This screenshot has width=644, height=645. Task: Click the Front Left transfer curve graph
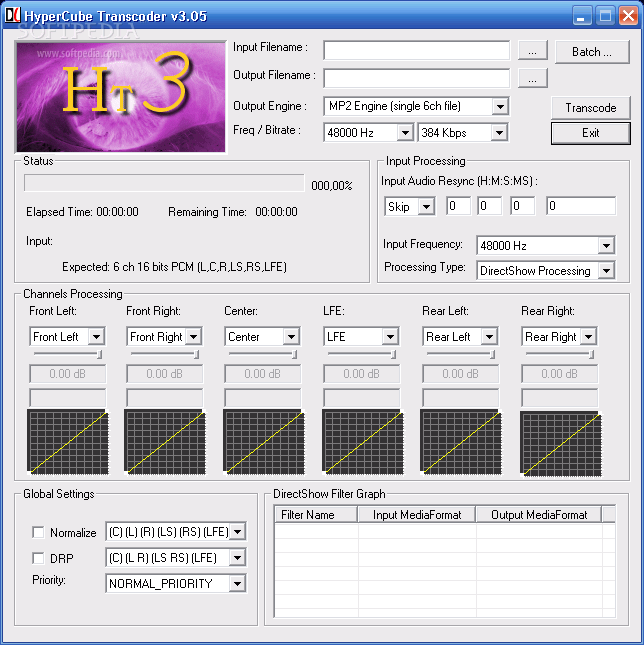68,442
